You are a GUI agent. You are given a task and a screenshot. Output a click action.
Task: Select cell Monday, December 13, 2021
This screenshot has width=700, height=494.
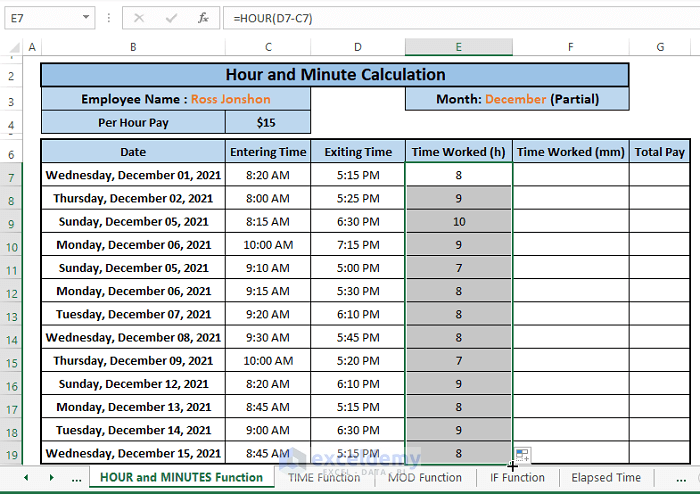[x=133, y=407]
